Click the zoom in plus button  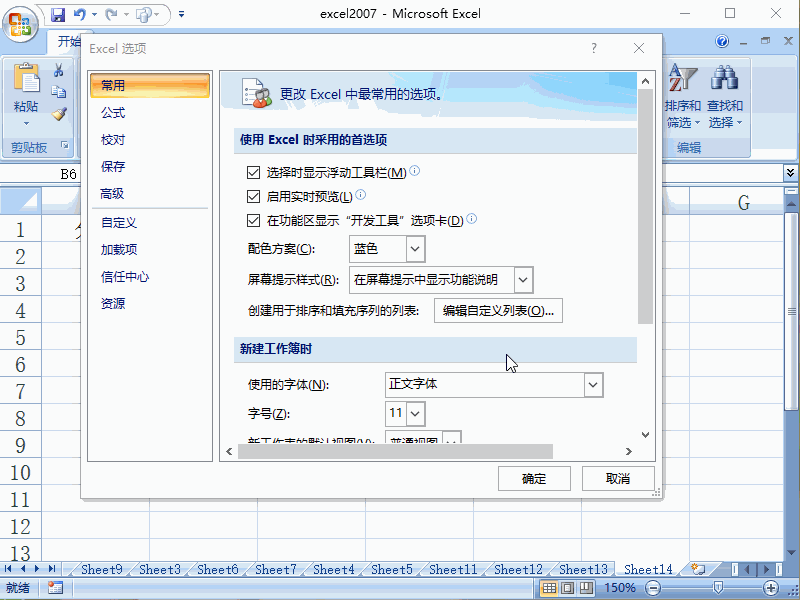click(771, 588)
